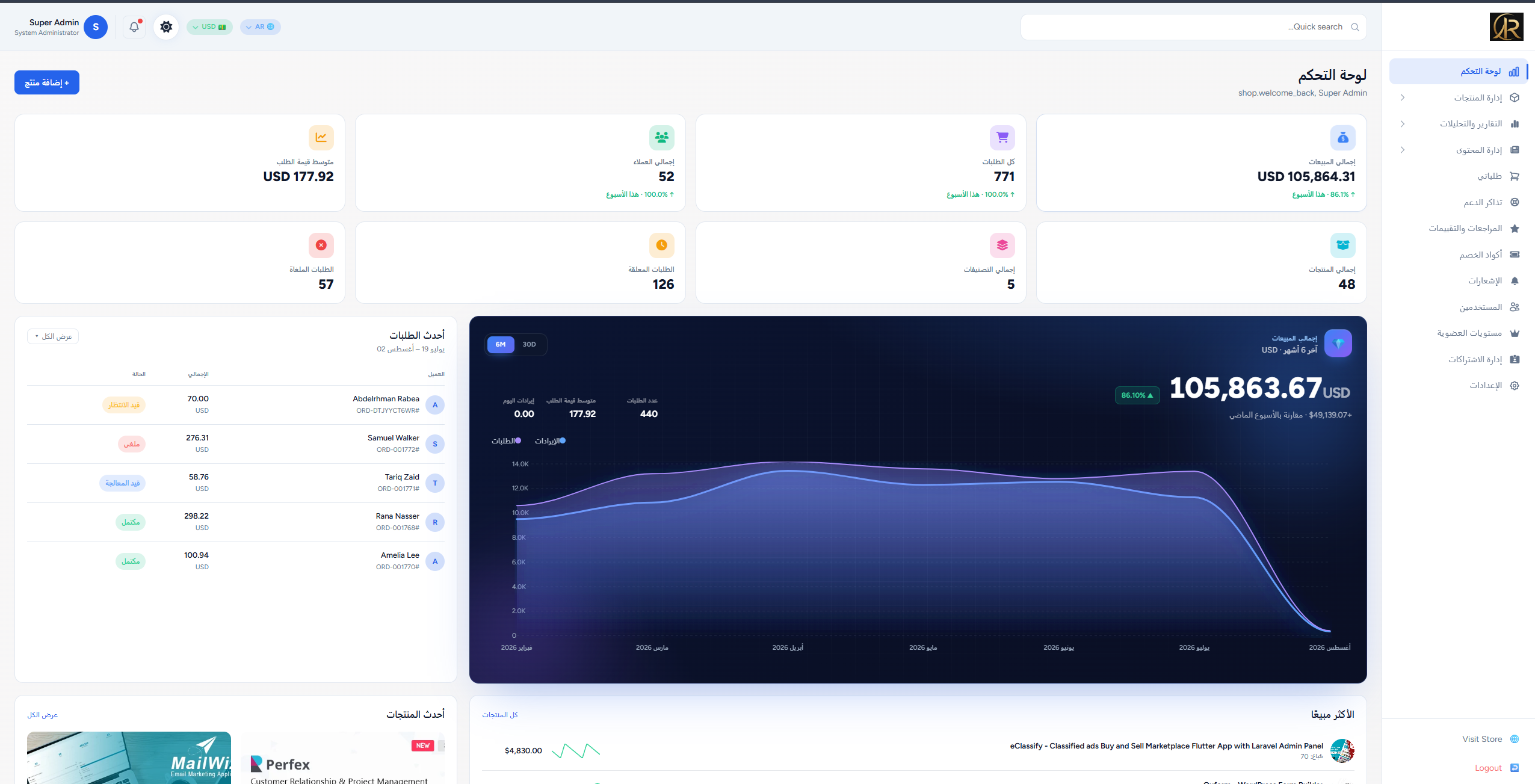This screenshot has width=1535, height=784.
Task: Click the Visit Store globe icon
Action: click(x=1515, y=739)
